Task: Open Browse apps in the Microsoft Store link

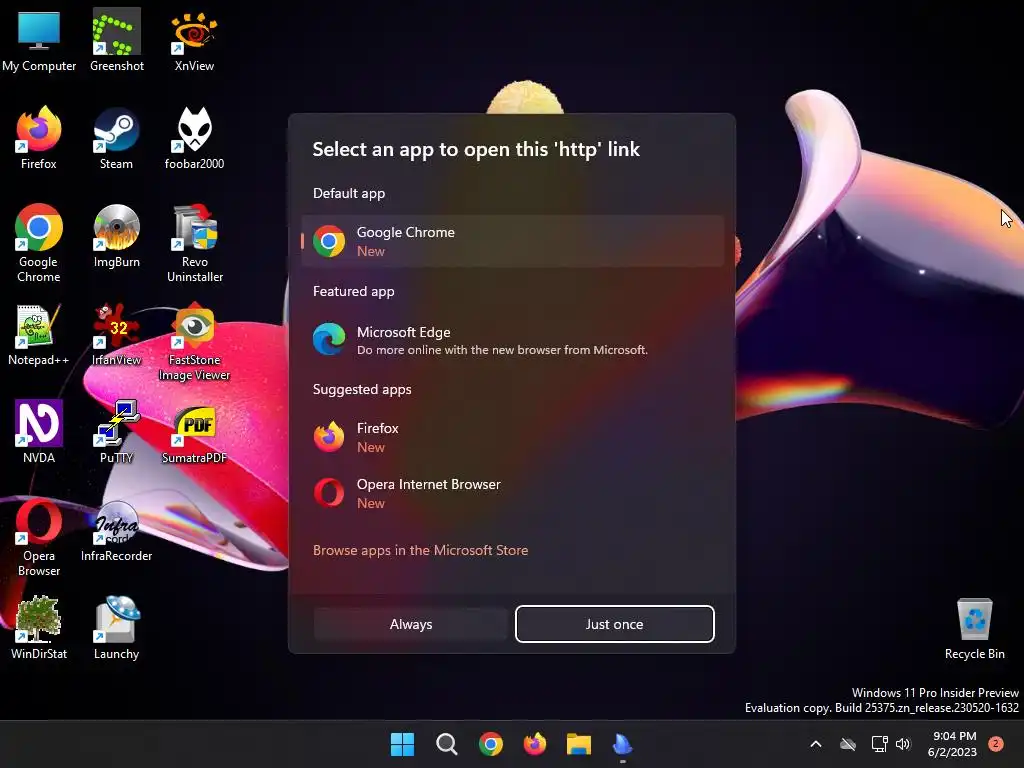Action: 420,550
